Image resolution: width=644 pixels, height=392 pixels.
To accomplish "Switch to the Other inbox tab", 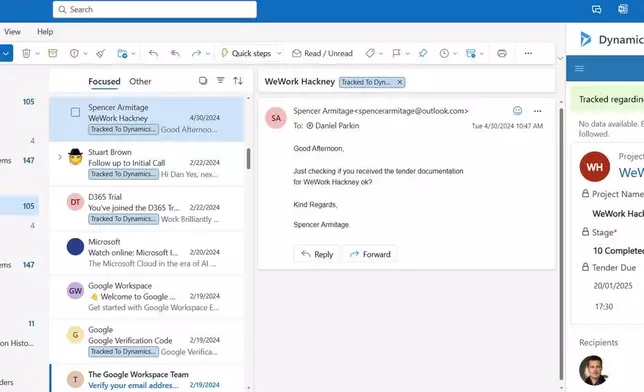I will tap(140, 81).
